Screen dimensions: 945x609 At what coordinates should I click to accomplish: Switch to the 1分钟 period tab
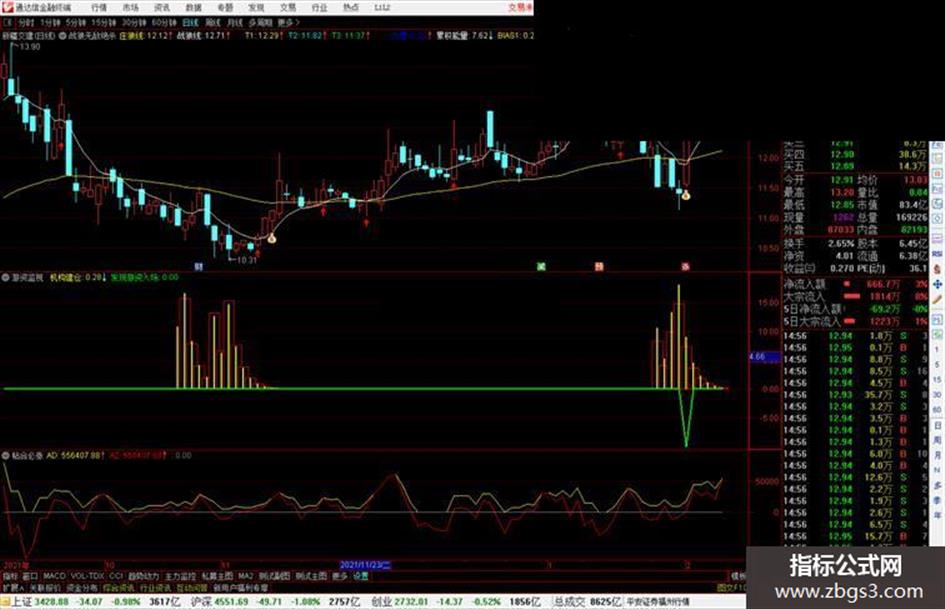pos(50,22)
